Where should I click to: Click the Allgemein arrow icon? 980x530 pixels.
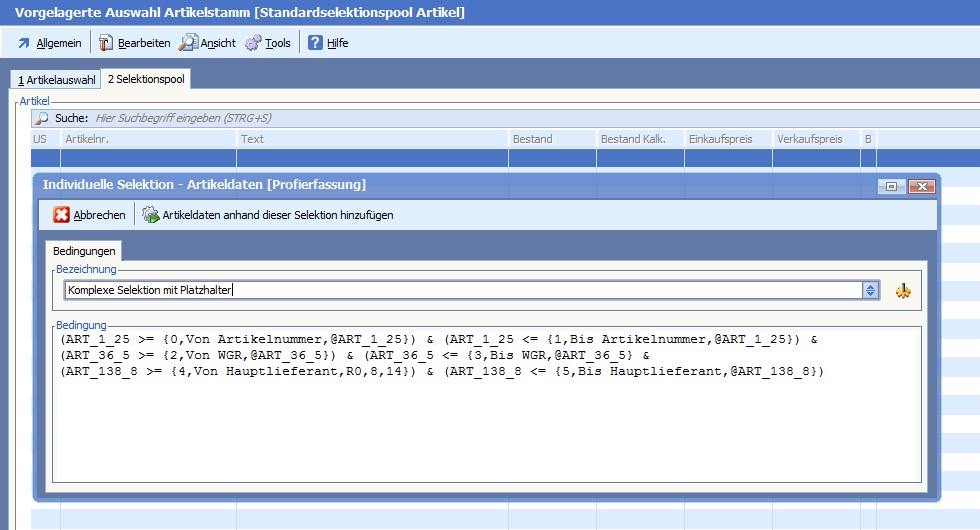(x=24, y=43)
